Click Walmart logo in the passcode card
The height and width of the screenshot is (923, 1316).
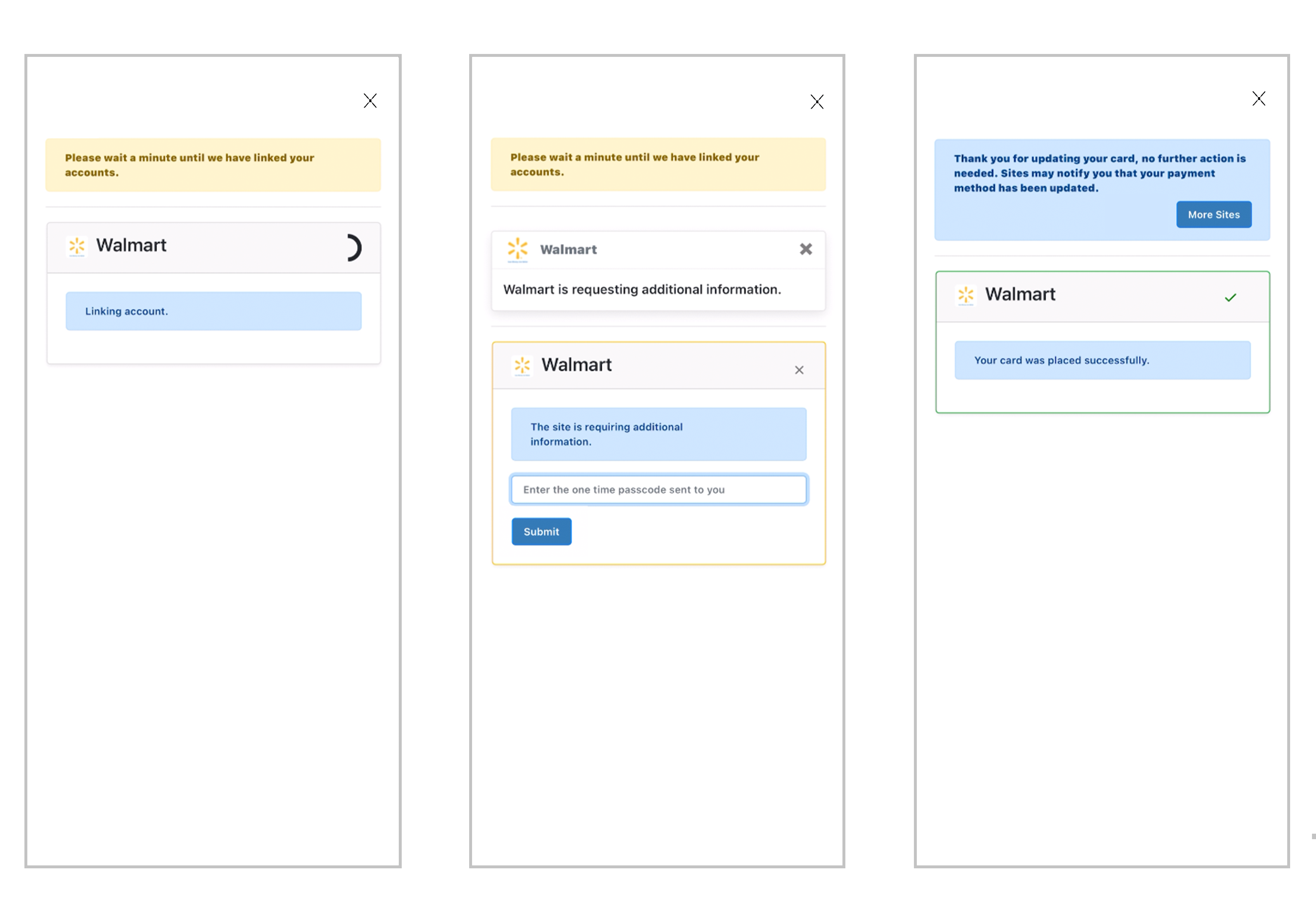pos(522,366)
